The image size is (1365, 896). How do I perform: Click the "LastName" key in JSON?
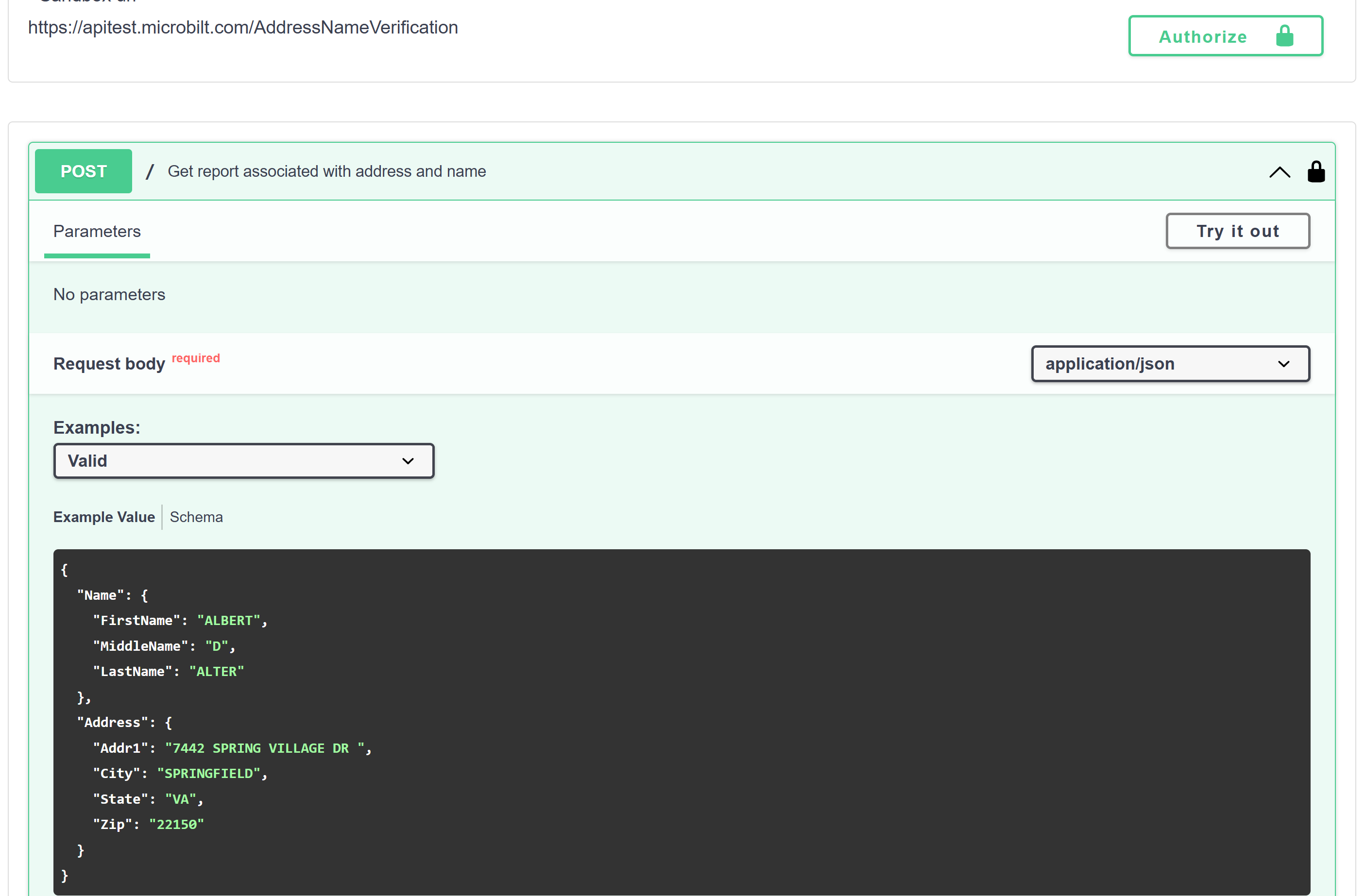pyautogui.click(x=133, y=672)
